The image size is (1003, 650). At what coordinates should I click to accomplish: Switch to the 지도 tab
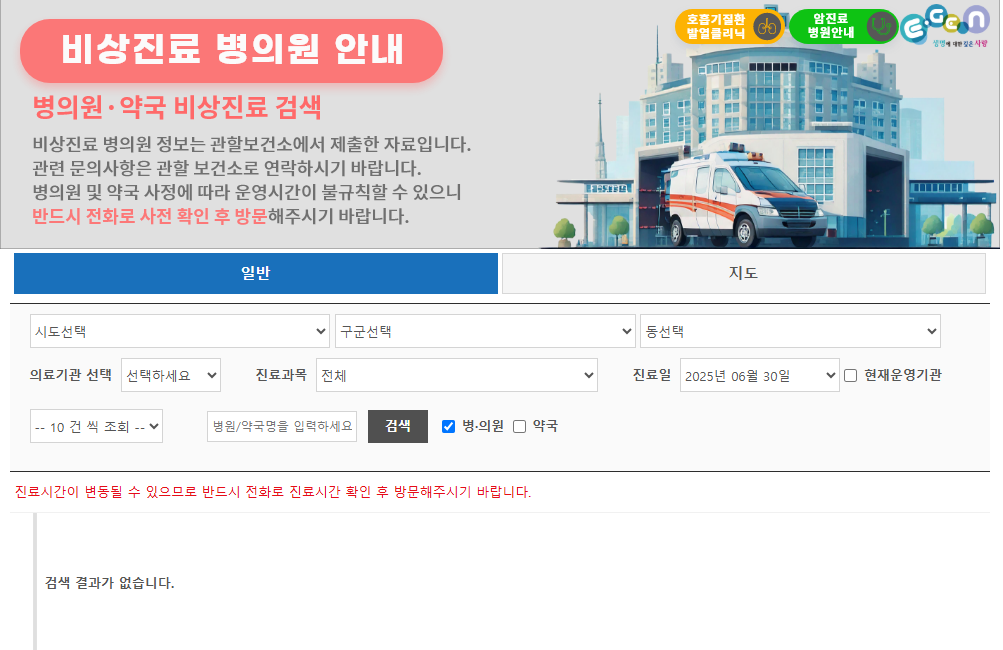pyautogui.click(x=744, y=273)
